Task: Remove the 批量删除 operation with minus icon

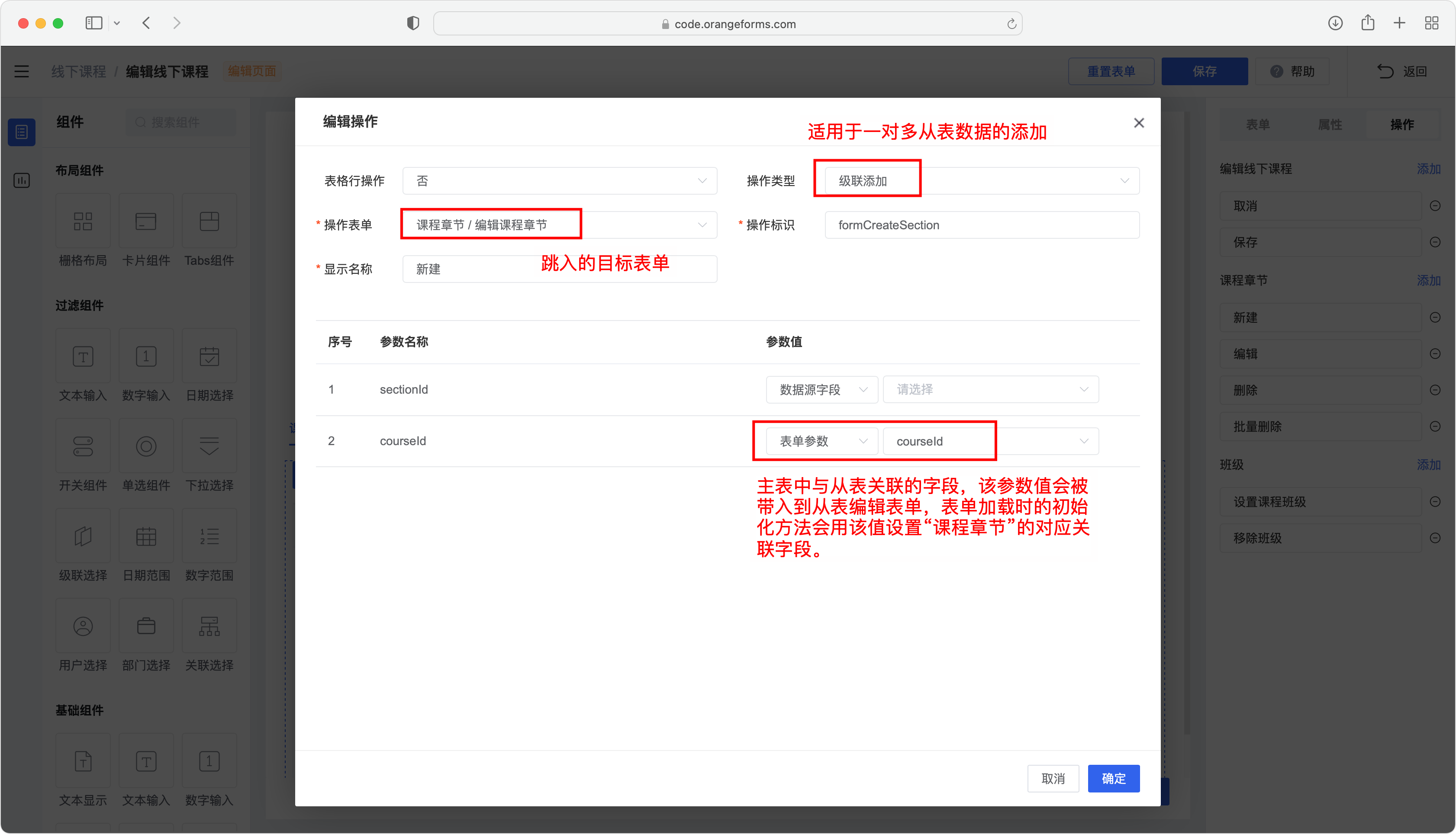Action: point(1435,426)
